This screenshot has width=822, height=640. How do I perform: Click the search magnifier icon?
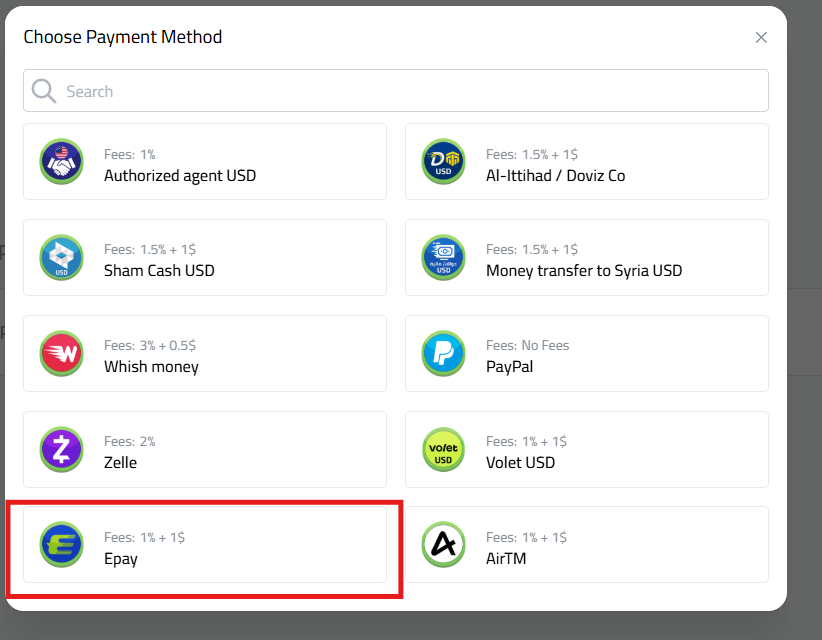pyautogui.click(x=44, y=90)
